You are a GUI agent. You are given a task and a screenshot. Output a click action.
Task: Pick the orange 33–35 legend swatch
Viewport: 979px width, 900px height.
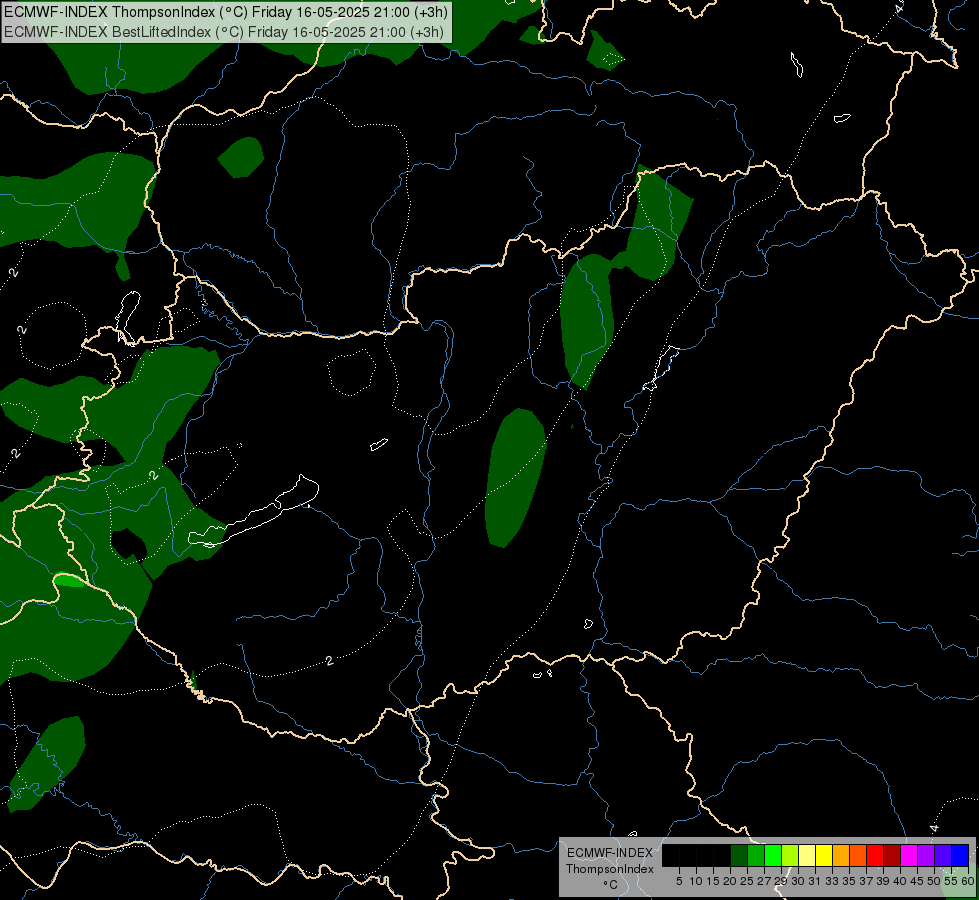[841, 855]
